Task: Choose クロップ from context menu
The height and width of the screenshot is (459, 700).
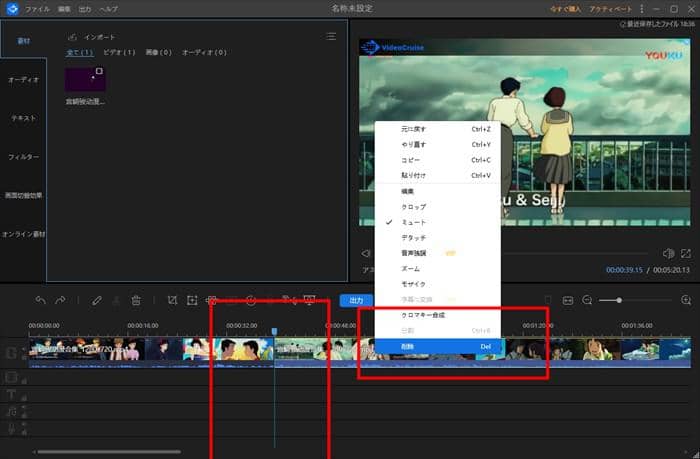Action: tap(438, 207)
